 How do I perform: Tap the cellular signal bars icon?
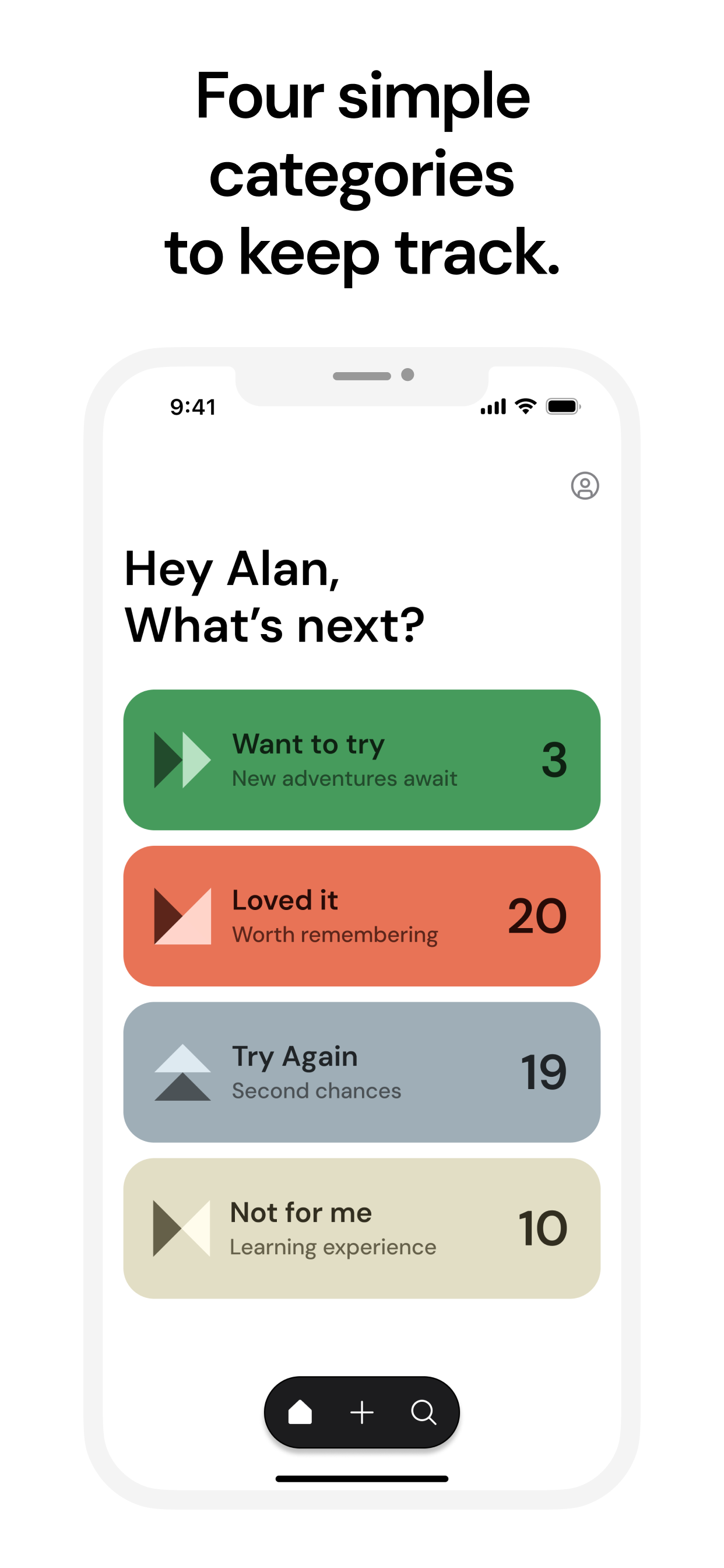tap(493, 407)
